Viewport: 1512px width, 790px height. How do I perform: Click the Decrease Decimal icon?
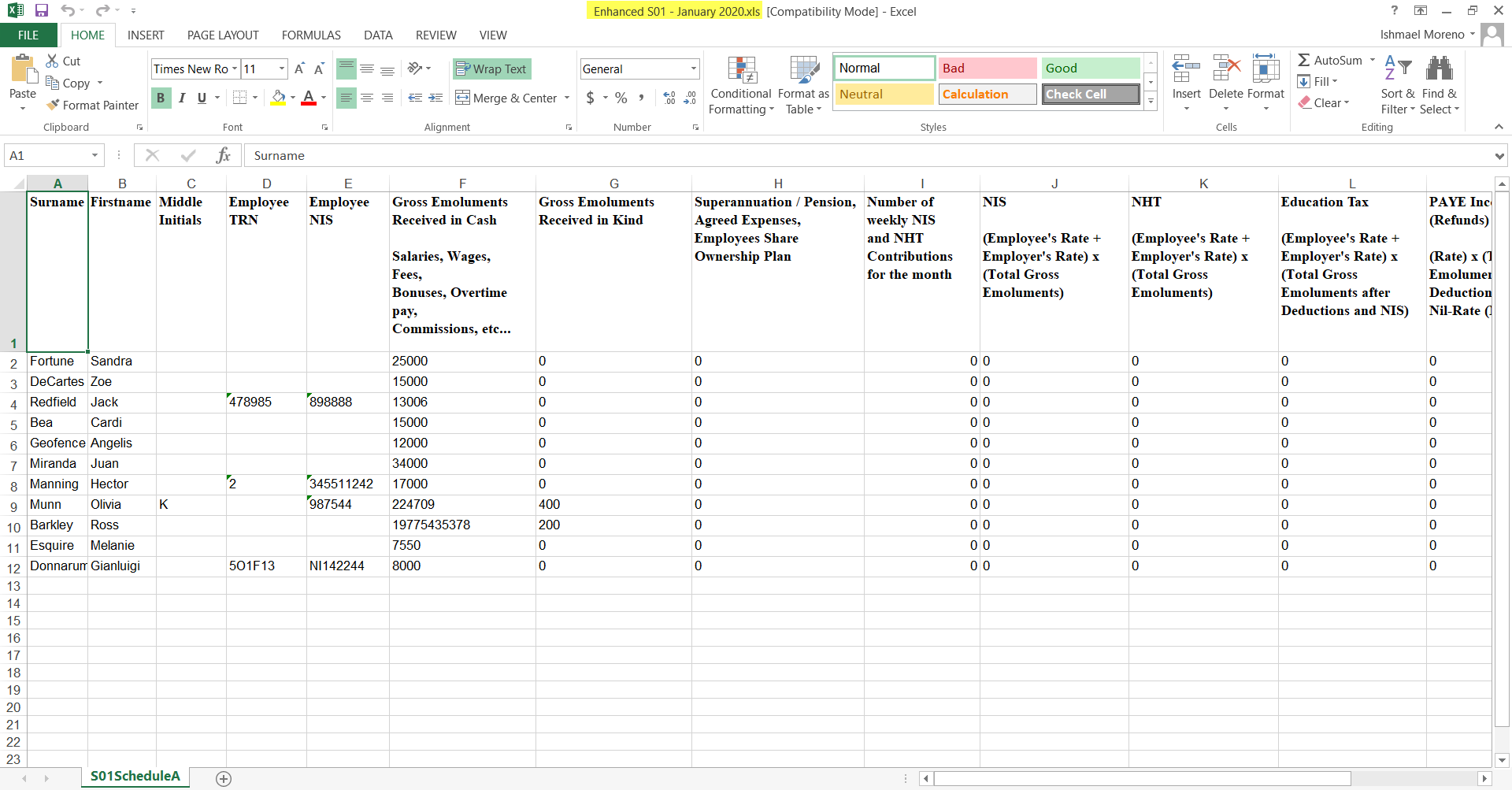(x=690, y=98)
